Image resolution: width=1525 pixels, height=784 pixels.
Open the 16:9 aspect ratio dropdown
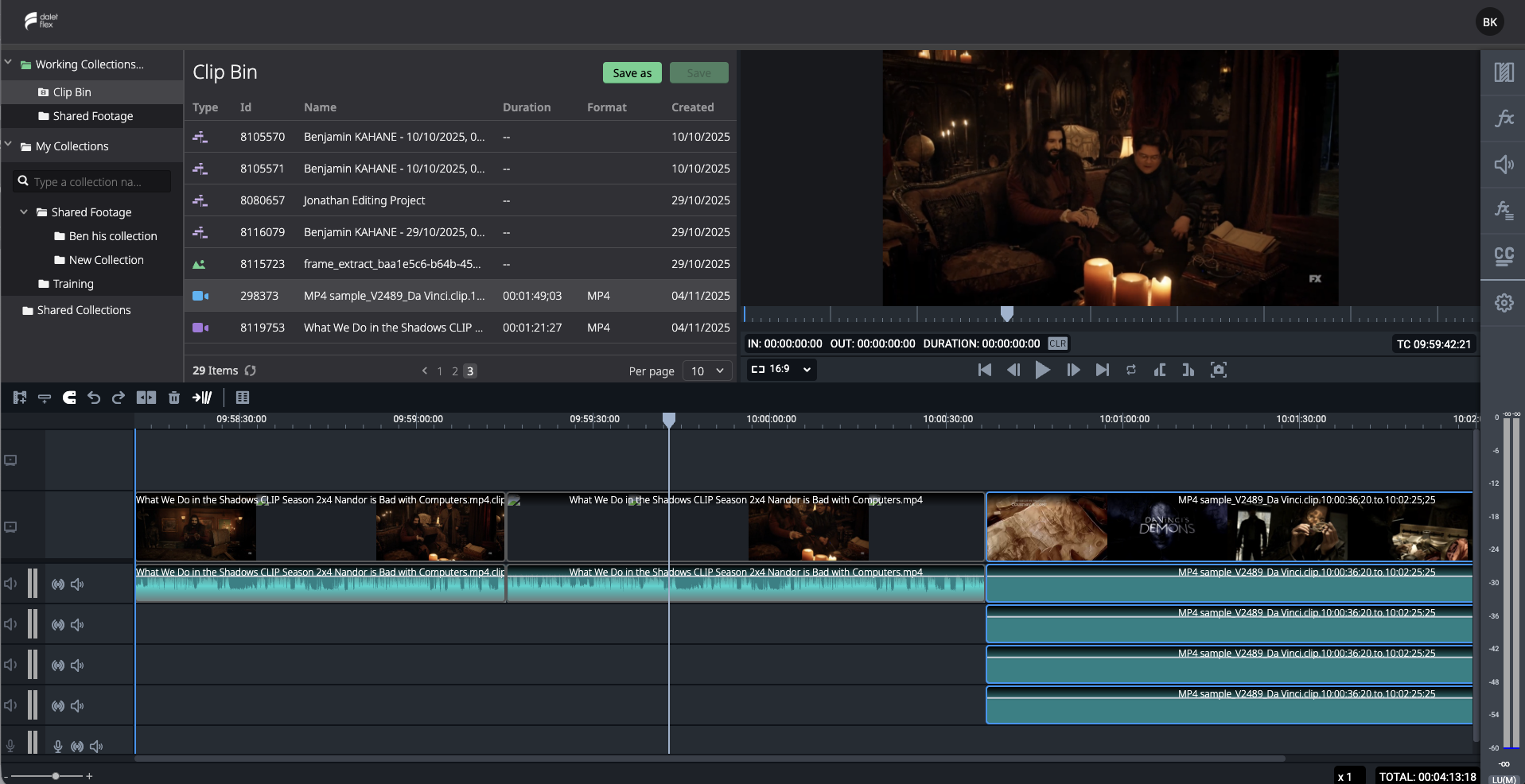point(781,369)
